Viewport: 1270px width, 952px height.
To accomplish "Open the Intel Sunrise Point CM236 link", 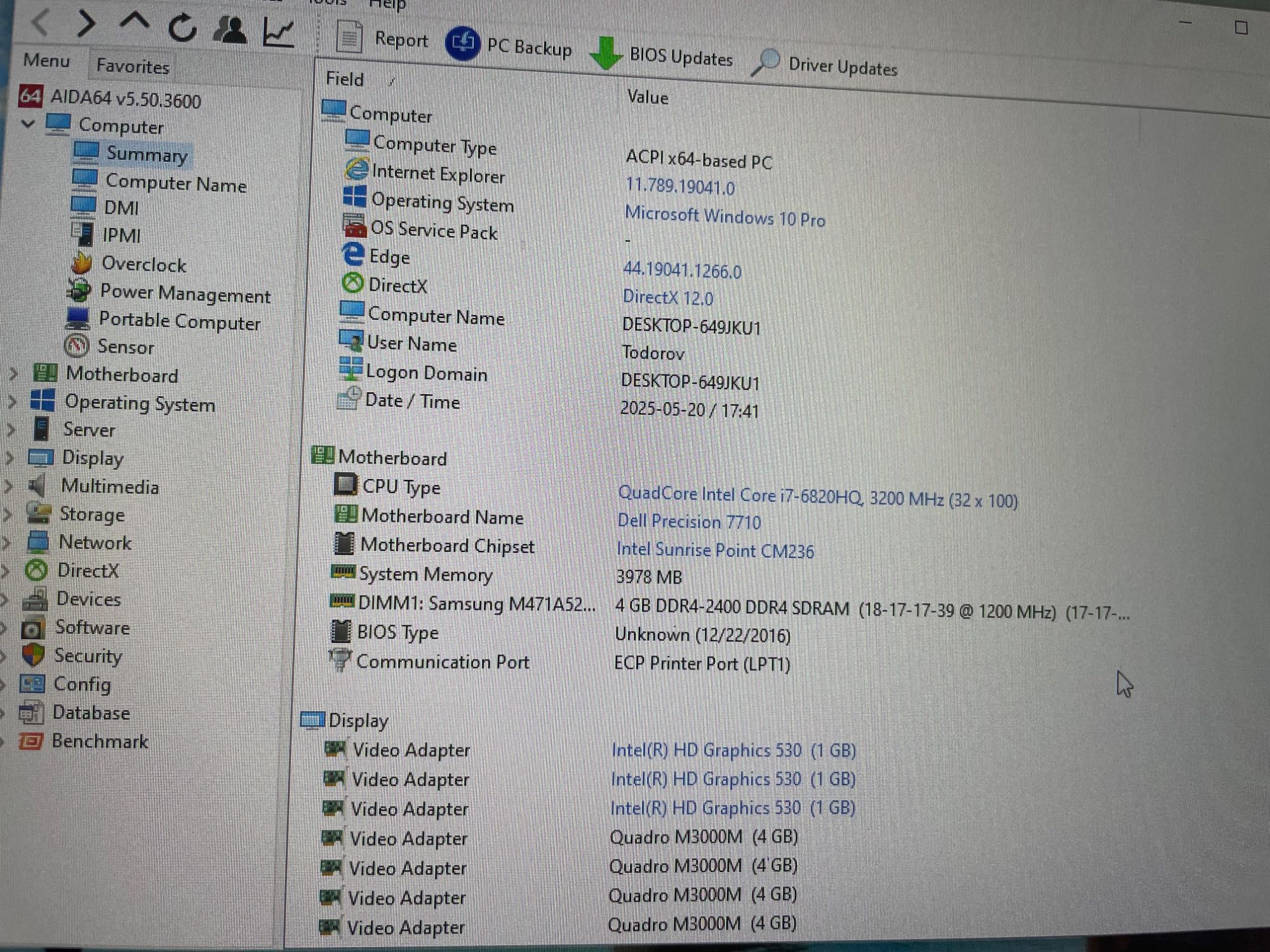I will click(x=715, y=550).
